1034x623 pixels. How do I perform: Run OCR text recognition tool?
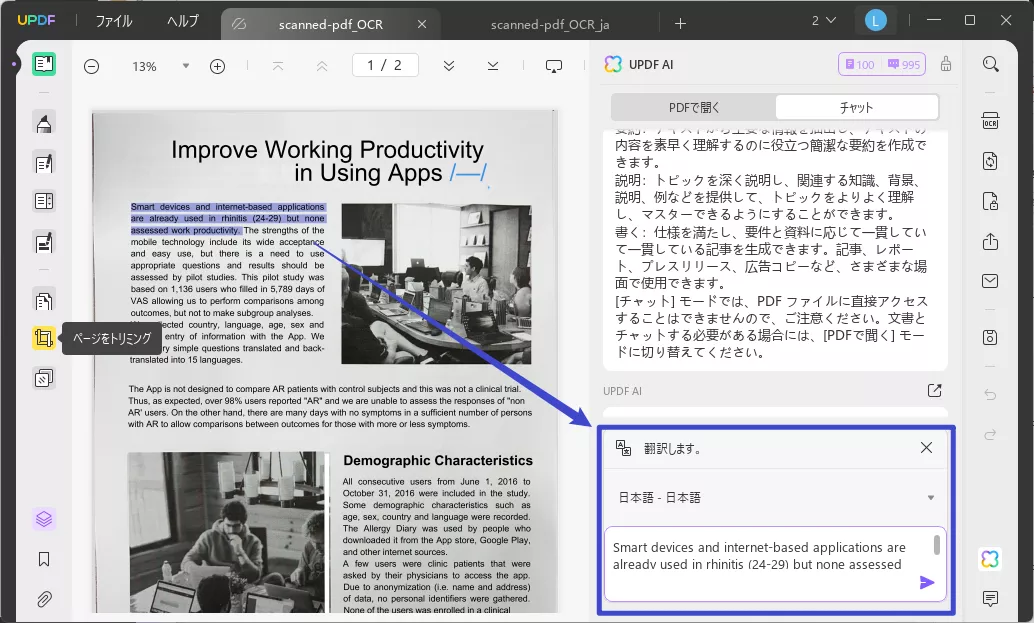990,121
